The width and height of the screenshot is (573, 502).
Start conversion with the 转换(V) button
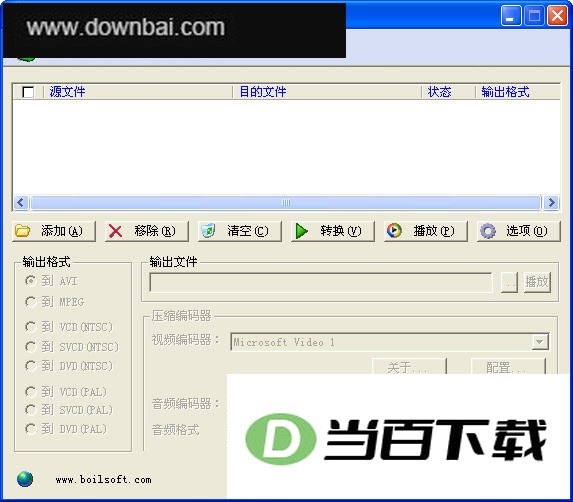coord(333,231)
